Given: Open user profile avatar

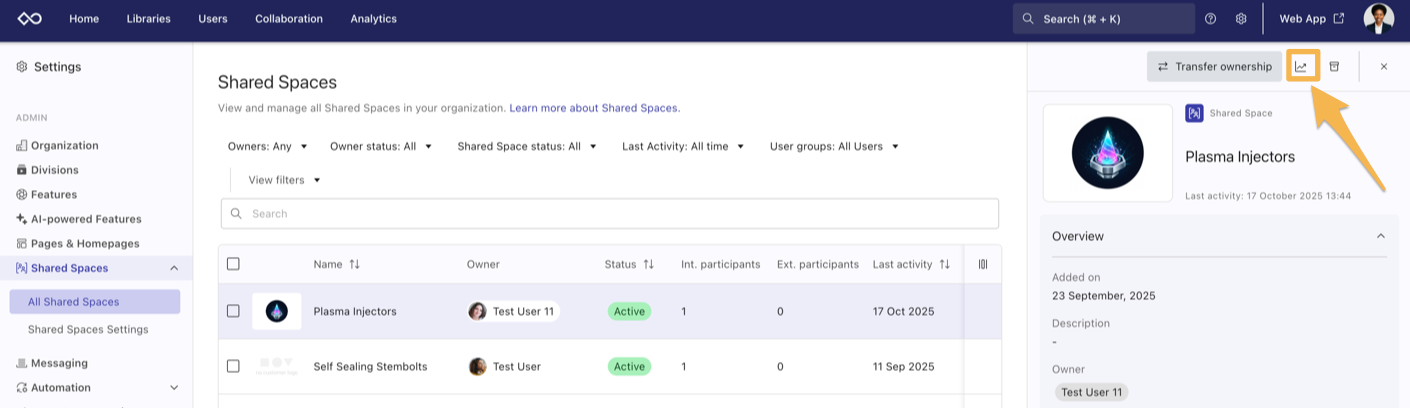Looking at the screenshot, I should pyautogui.click(x=1378, y=19).
